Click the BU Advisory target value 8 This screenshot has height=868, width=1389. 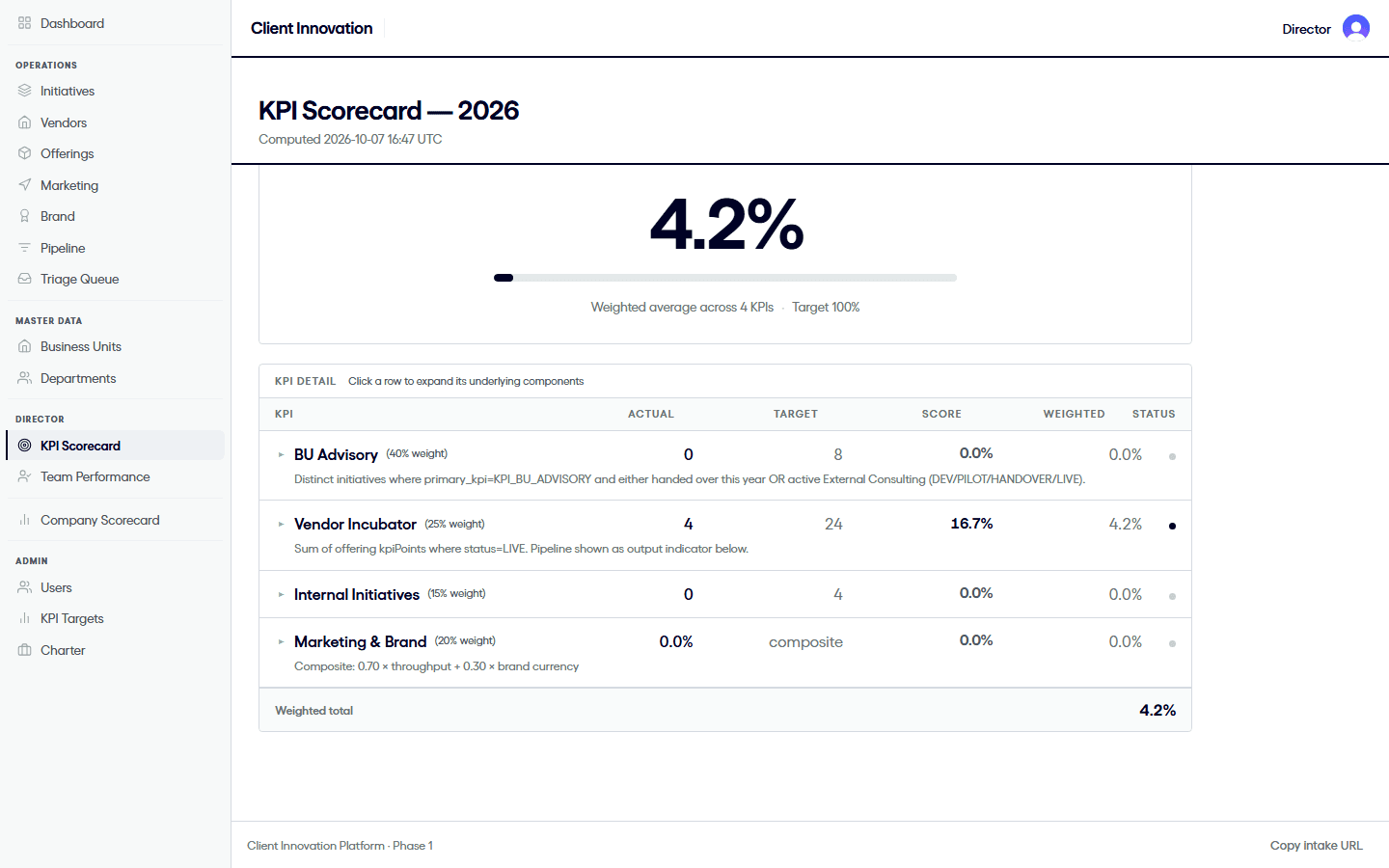click(838, 454)
